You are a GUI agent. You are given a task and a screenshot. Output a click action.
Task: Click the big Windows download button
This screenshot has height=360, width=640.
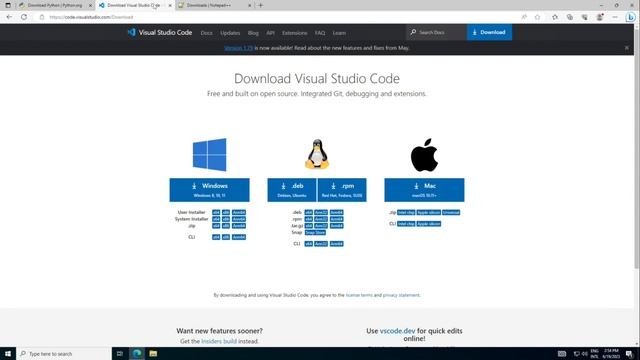pyautogui.click(x=209, y=190)
